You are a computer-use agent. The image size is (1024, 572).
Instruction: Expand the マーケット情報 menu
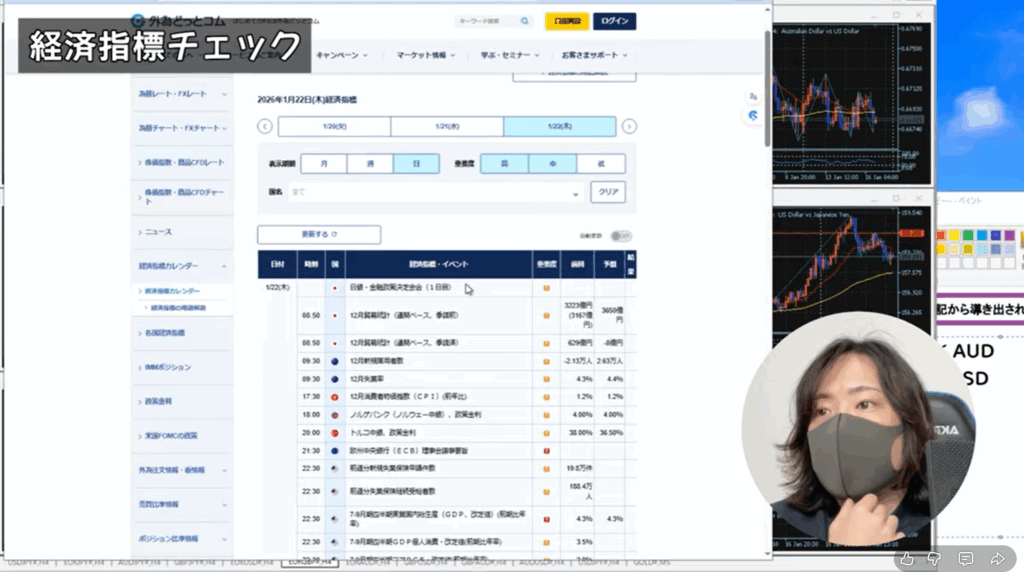pyautogui.click(x=425, y=55)
